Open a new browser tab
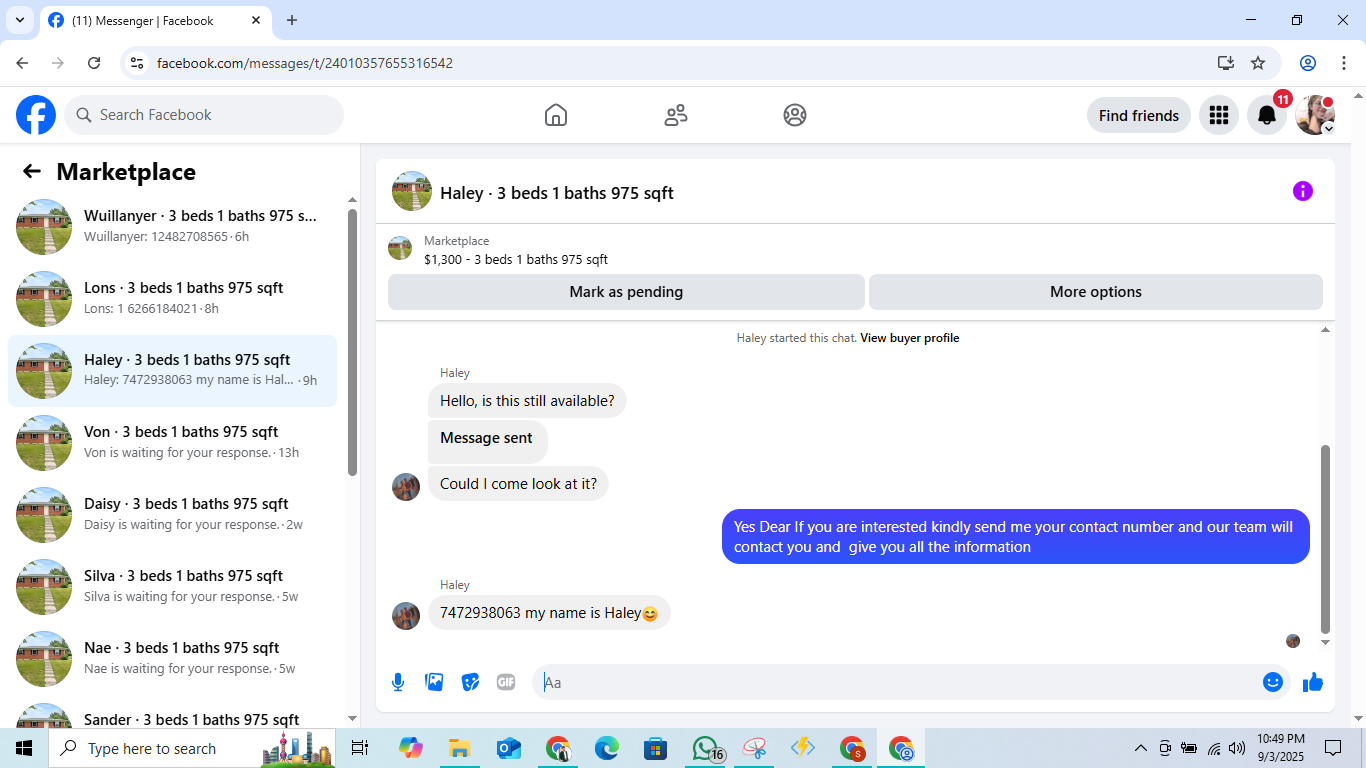 coord(292,20)
